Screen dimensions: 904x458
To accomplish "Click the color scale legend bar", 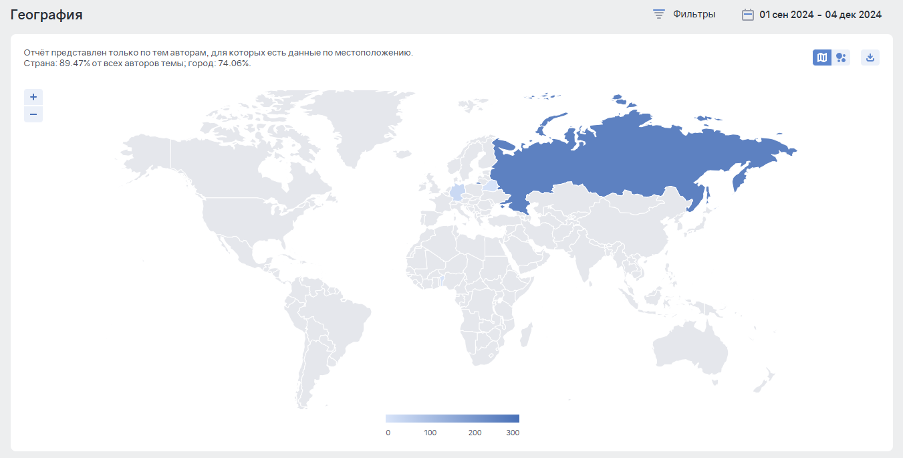I will pos(452,418).
